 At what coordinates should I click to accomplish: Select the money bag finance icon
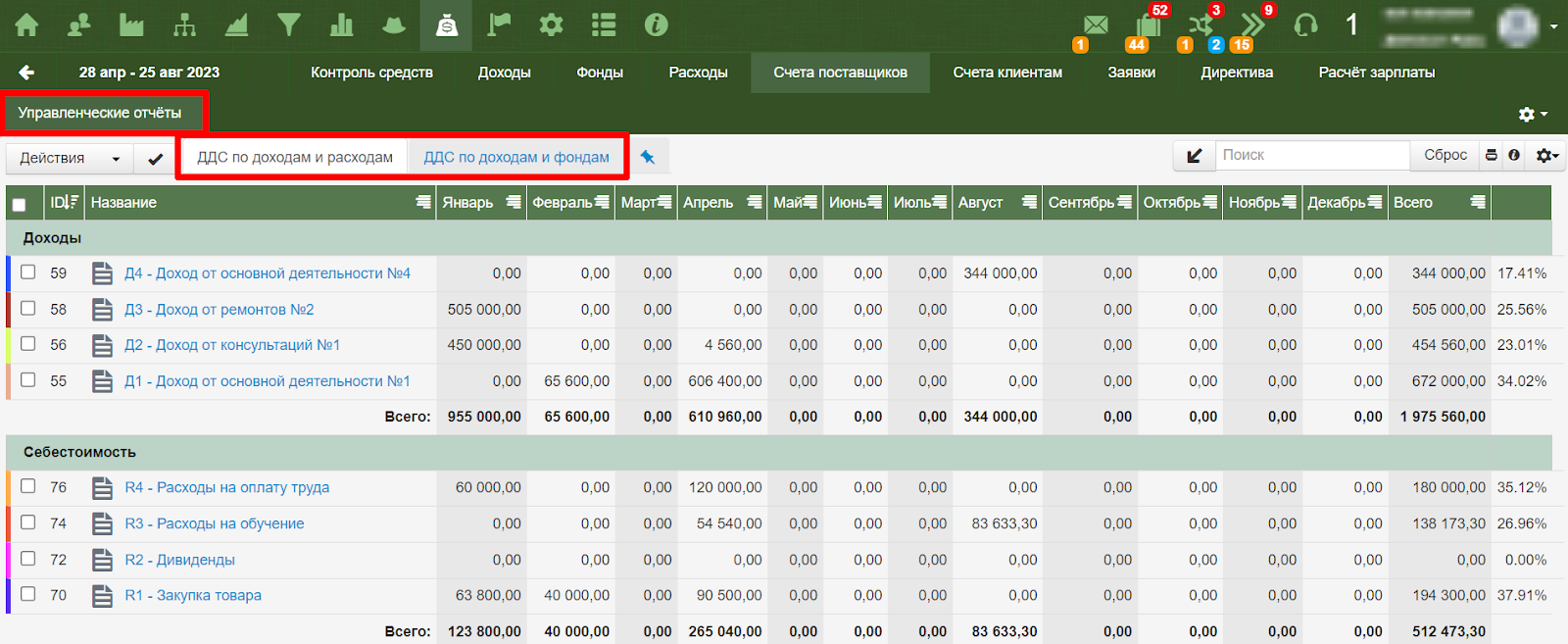(x=447, y=25)
